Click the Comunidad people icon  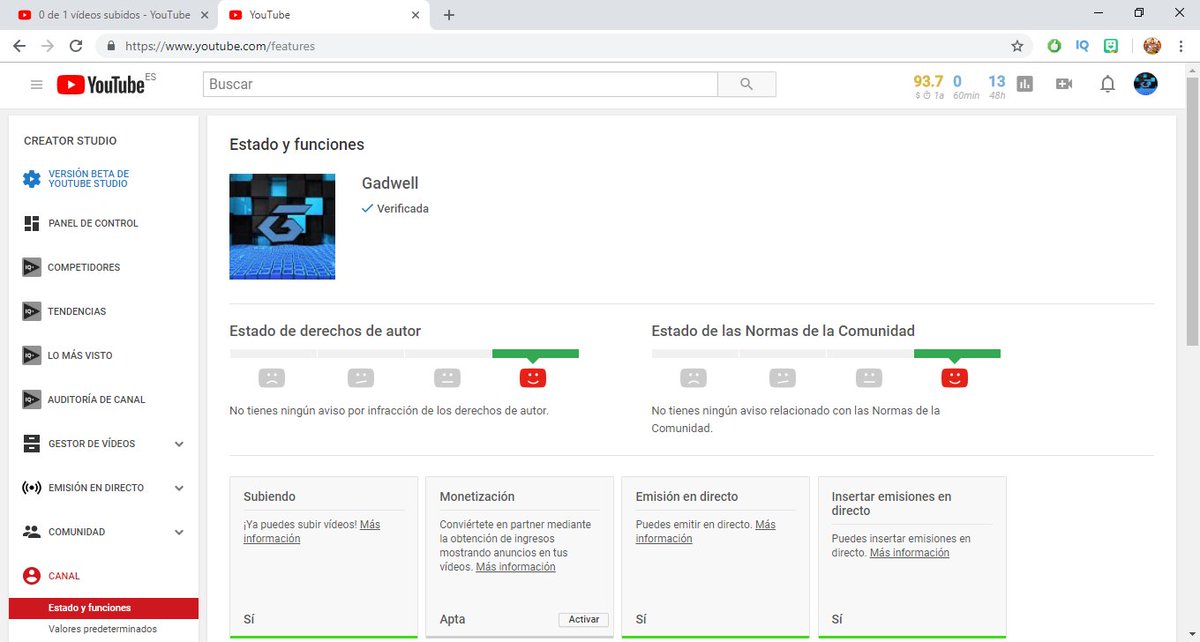(x=31, y=532)
